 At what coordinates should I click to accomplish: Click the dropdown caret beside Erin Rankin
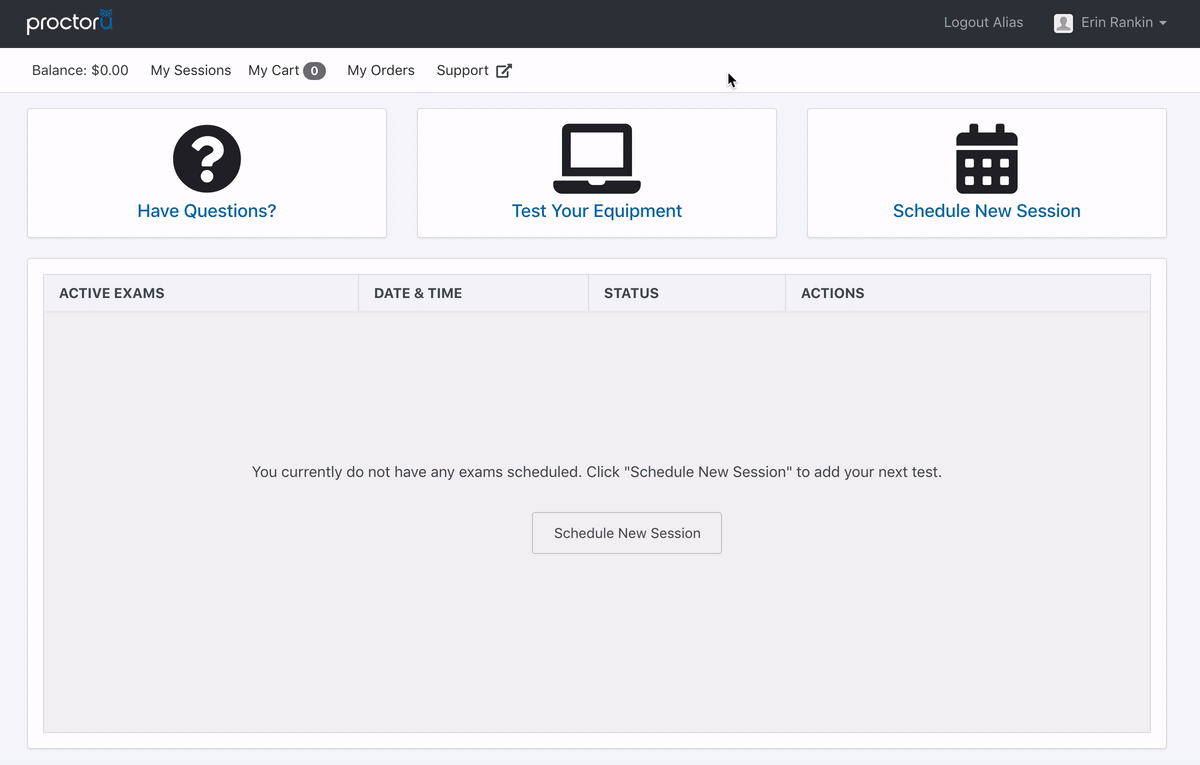point(1163,23)
